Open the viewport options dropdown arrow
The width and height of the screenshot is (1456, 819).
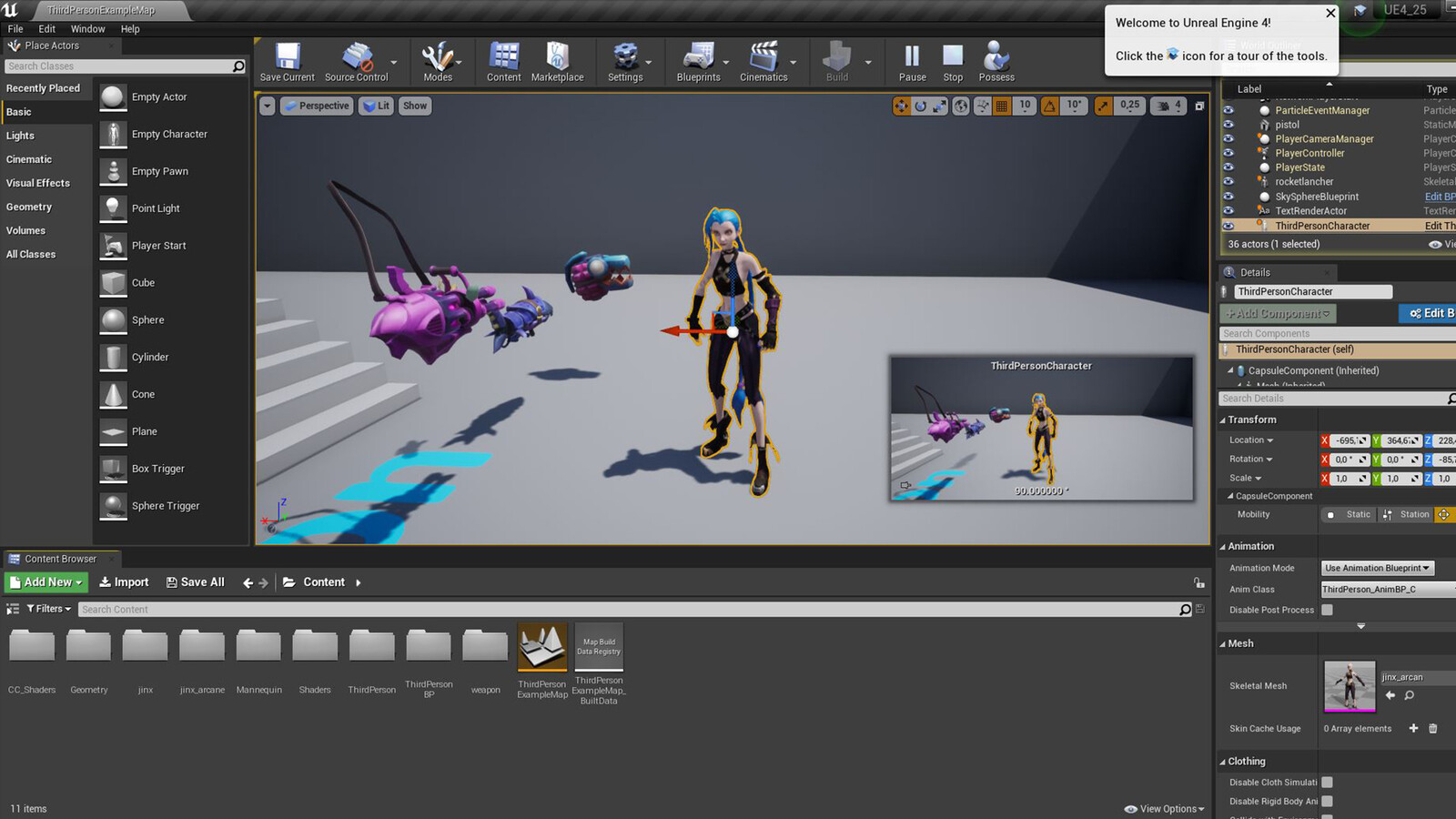click(267, 106)
